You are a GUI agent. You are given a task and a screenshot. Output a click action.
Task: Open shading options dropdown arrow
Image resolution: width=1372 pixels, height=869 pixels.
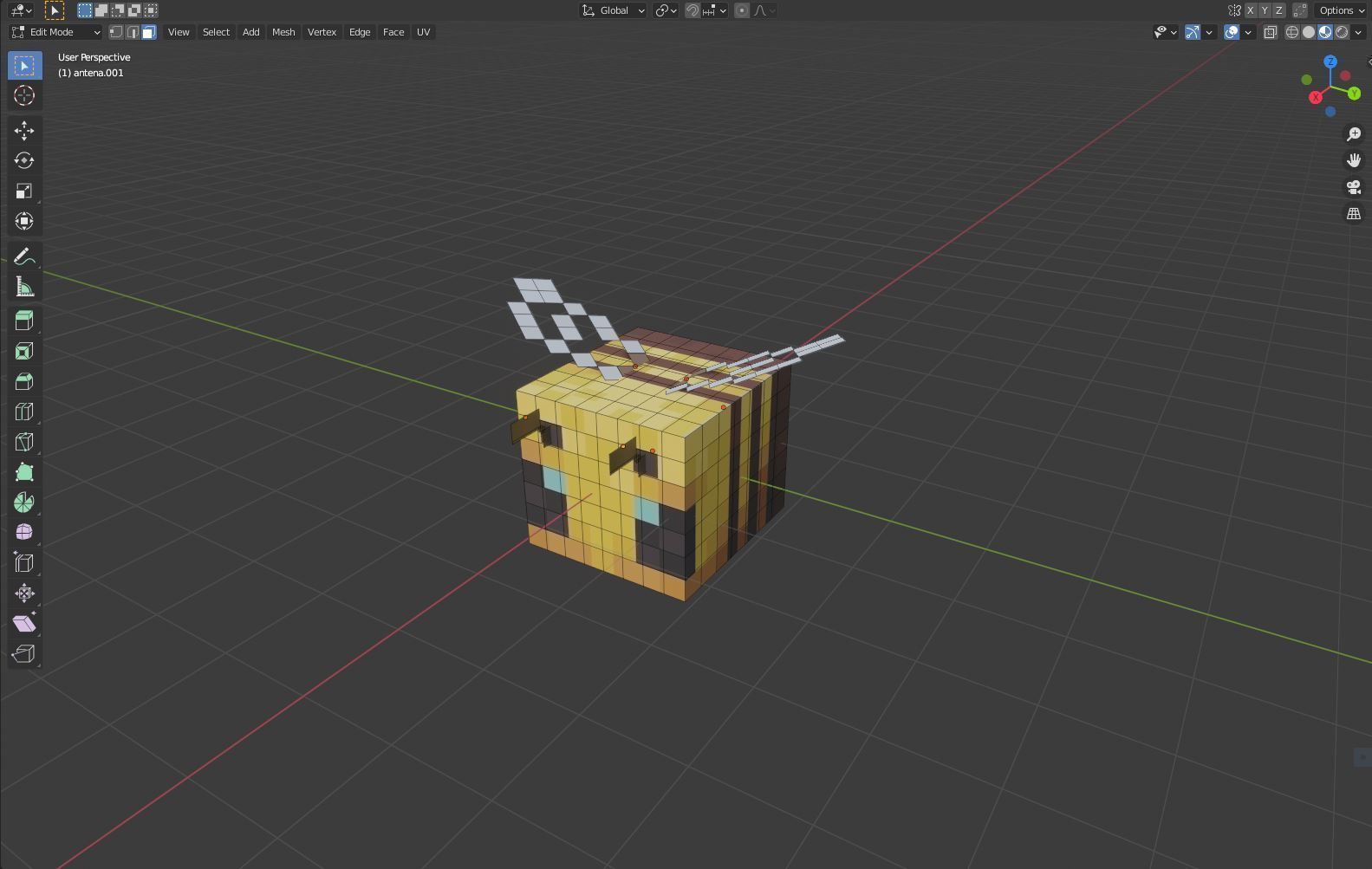pos(1359,32)
